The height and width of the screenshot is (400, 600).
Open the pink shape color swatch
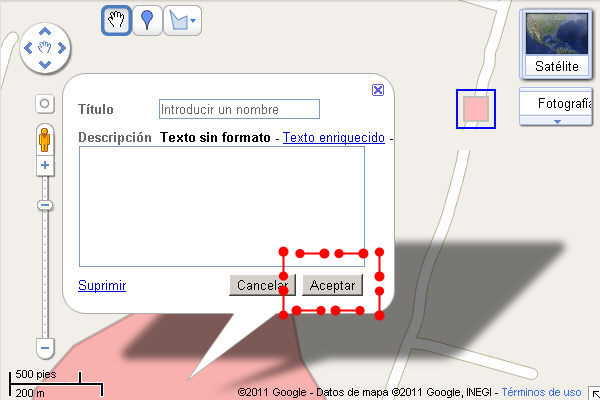pos(476,109)
